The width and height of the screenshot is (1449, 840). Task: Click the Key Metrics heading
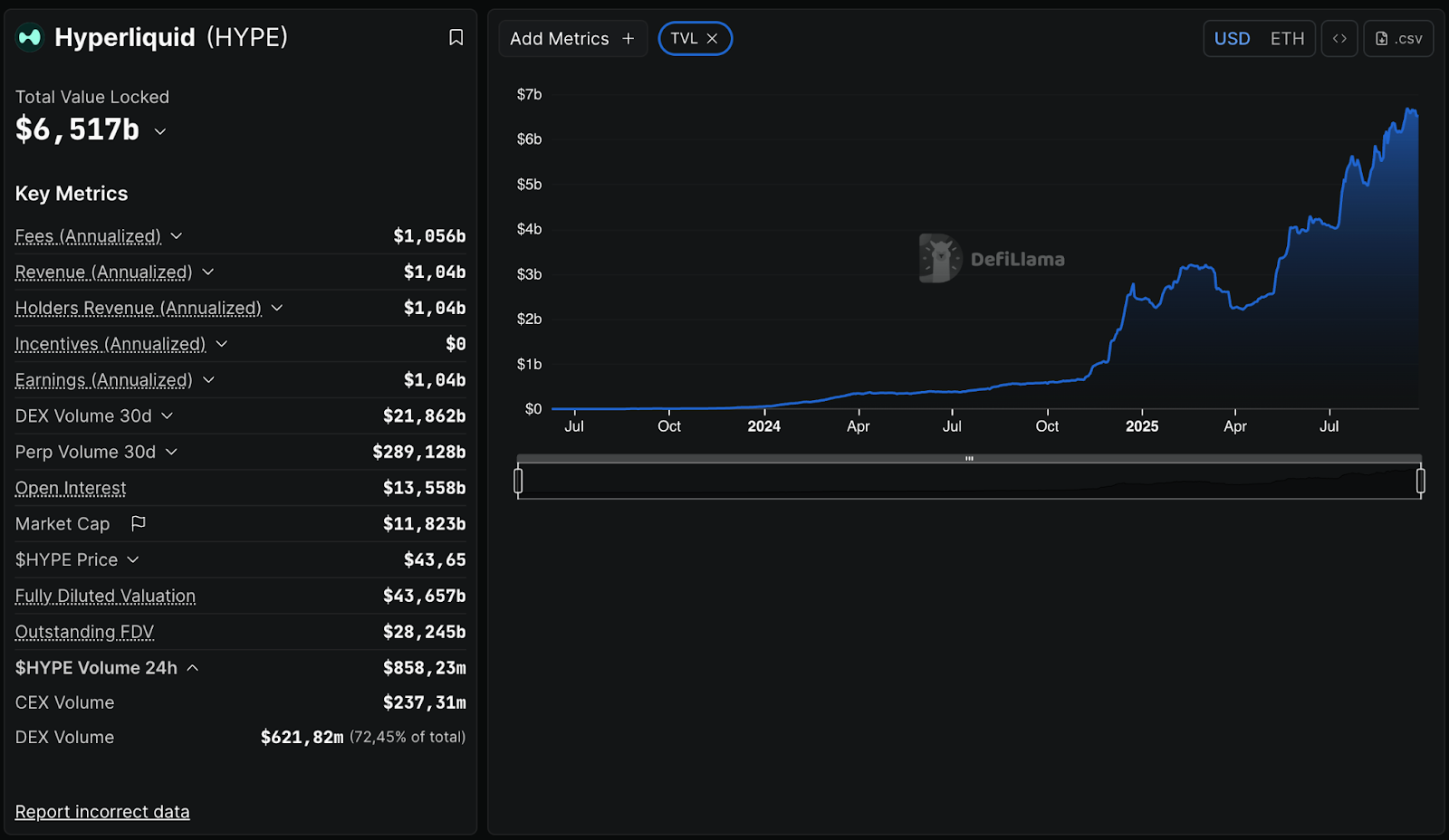[x=72, y=194]
